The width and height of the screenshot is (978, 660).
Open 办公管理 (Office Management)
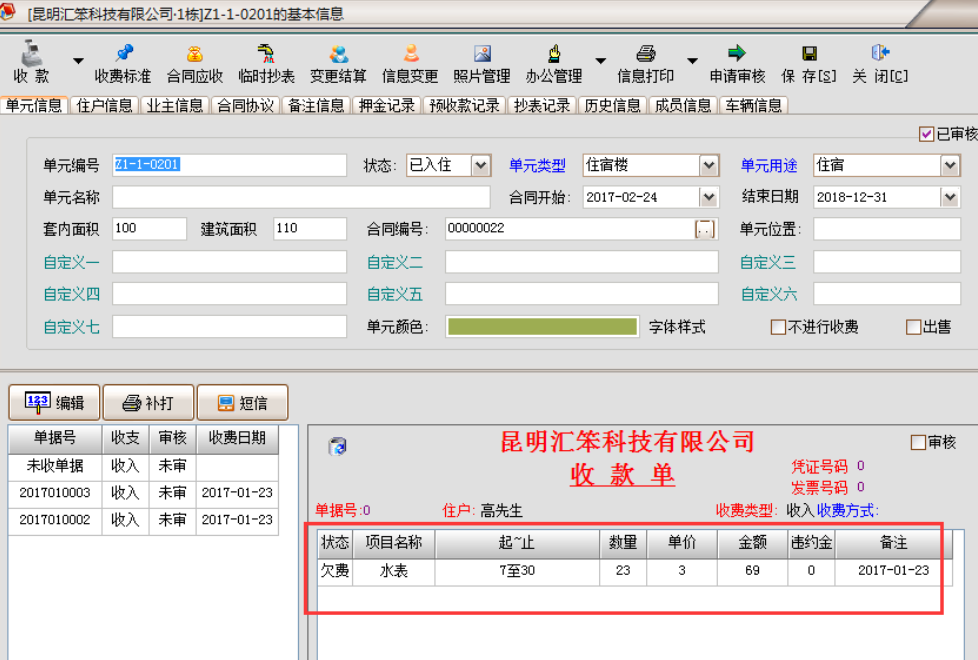tap(556, 60)
